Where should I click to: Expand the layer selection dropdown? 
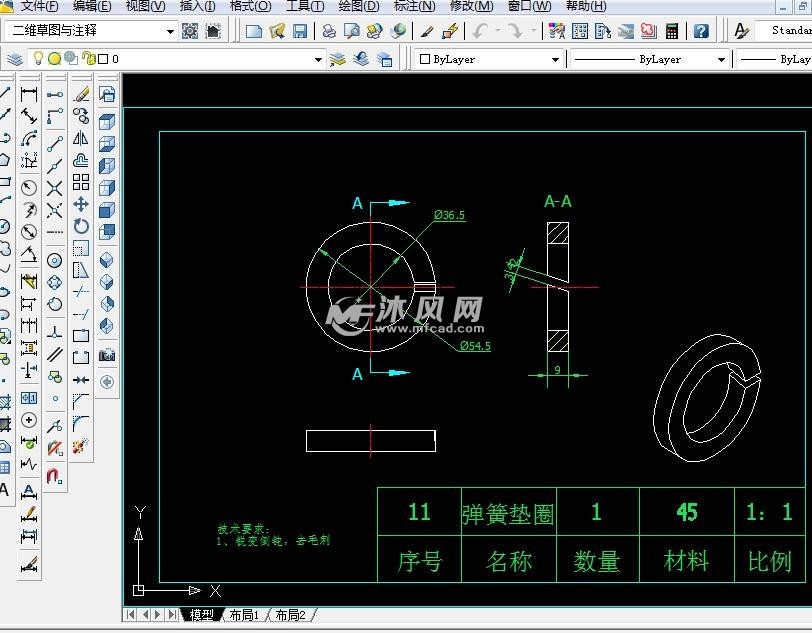point(319,59)
